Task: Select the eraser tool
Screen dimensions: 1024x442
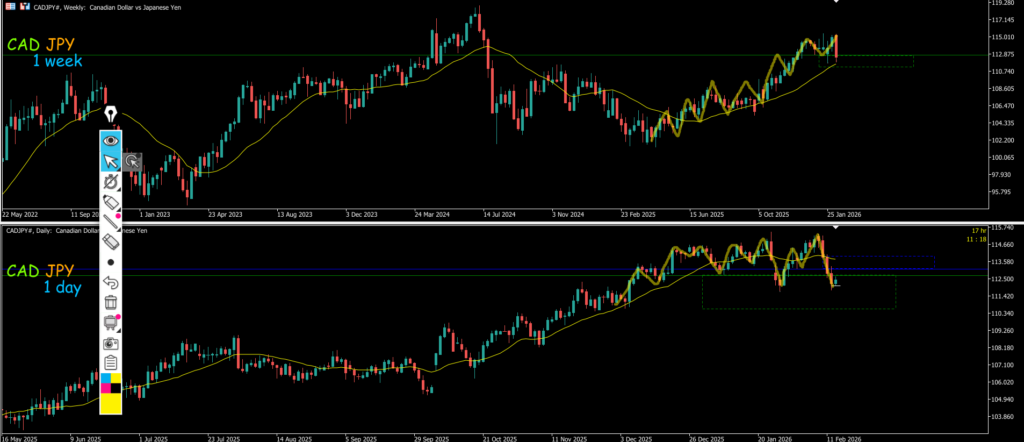Action: [x=111, y=241]
